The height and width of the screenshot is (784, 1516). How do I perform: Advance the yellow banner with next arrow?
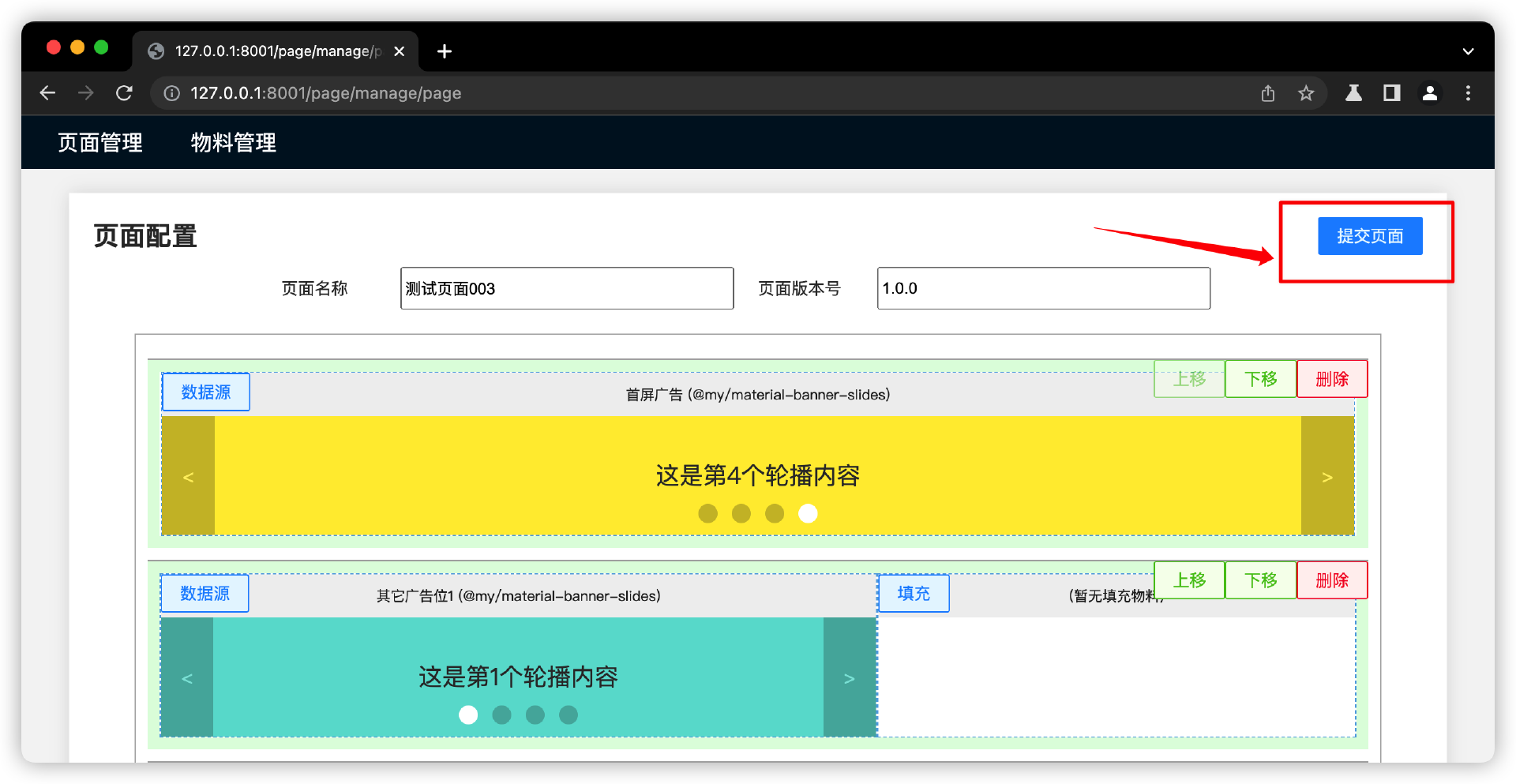coord(1327,477)
